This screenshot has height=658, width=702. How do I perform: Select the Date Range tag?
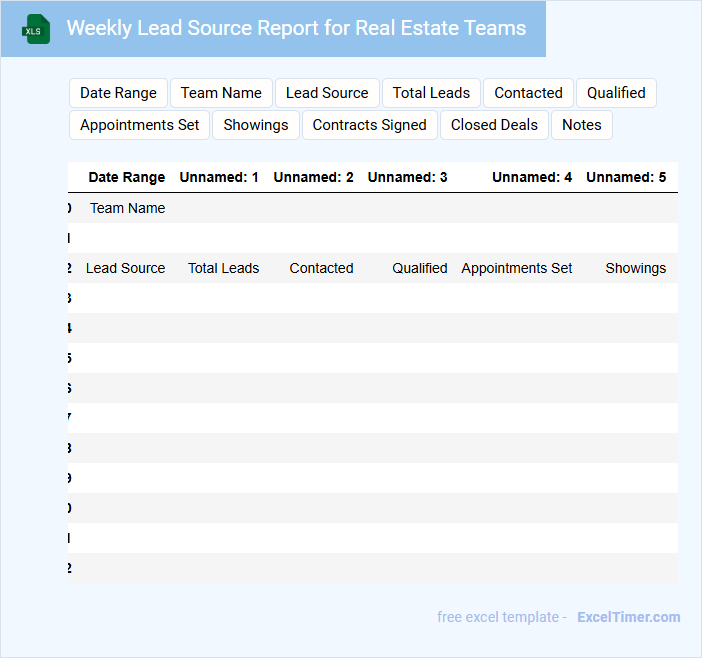pyautogui.click(x=118, y=93)
